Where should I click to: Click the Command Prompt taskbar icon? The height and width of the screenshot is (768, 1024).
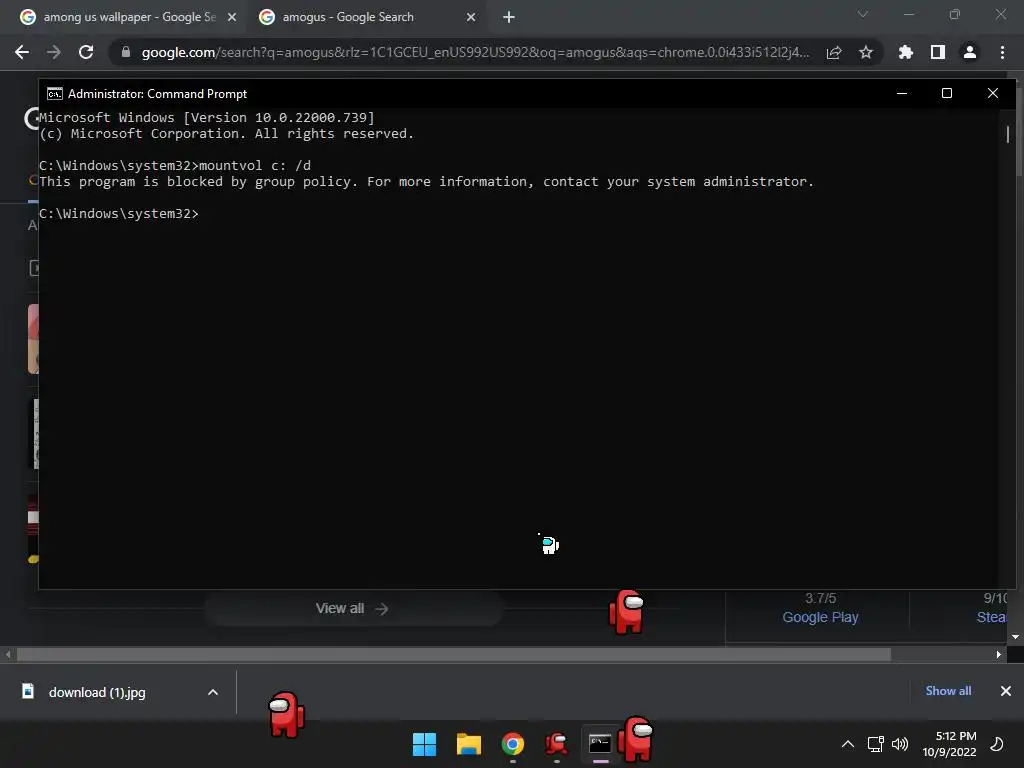click(600, 744)
